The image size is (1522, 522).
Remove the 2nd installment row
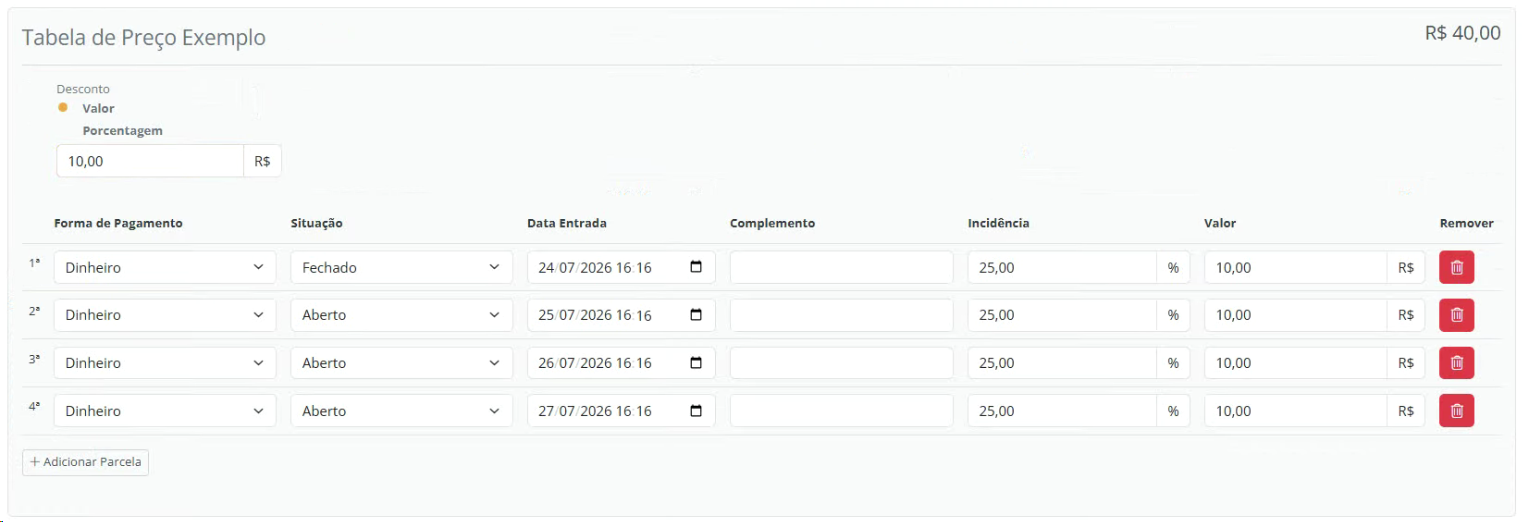[1456, 315]
